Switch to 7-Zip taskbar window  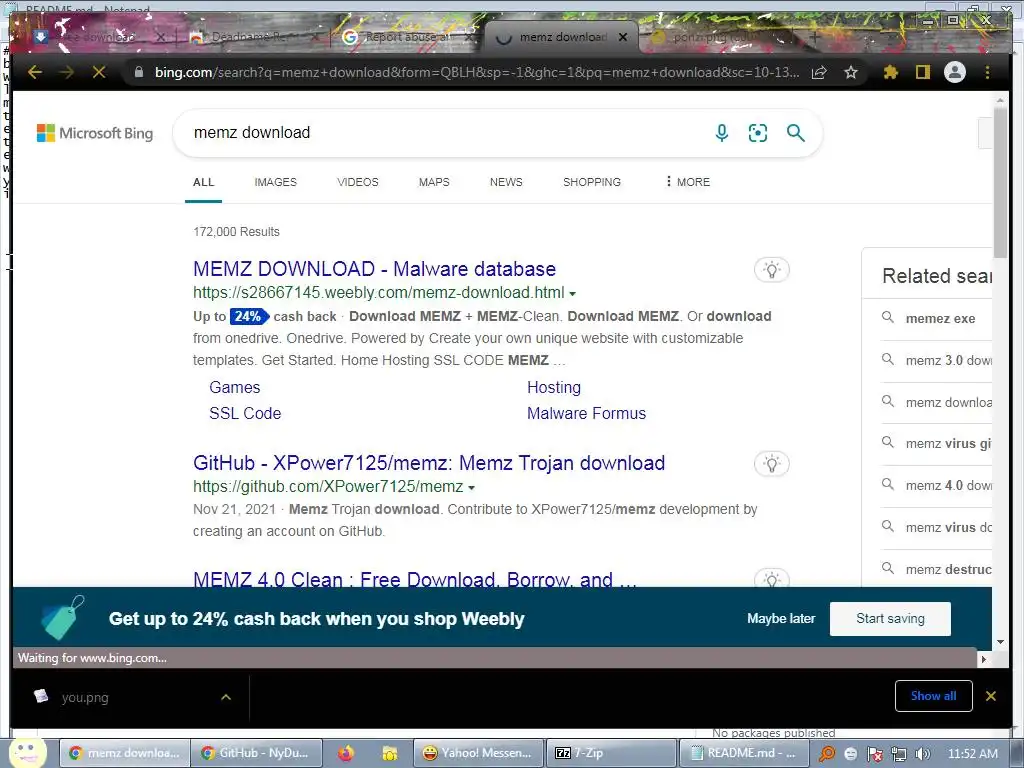[611, 754]
